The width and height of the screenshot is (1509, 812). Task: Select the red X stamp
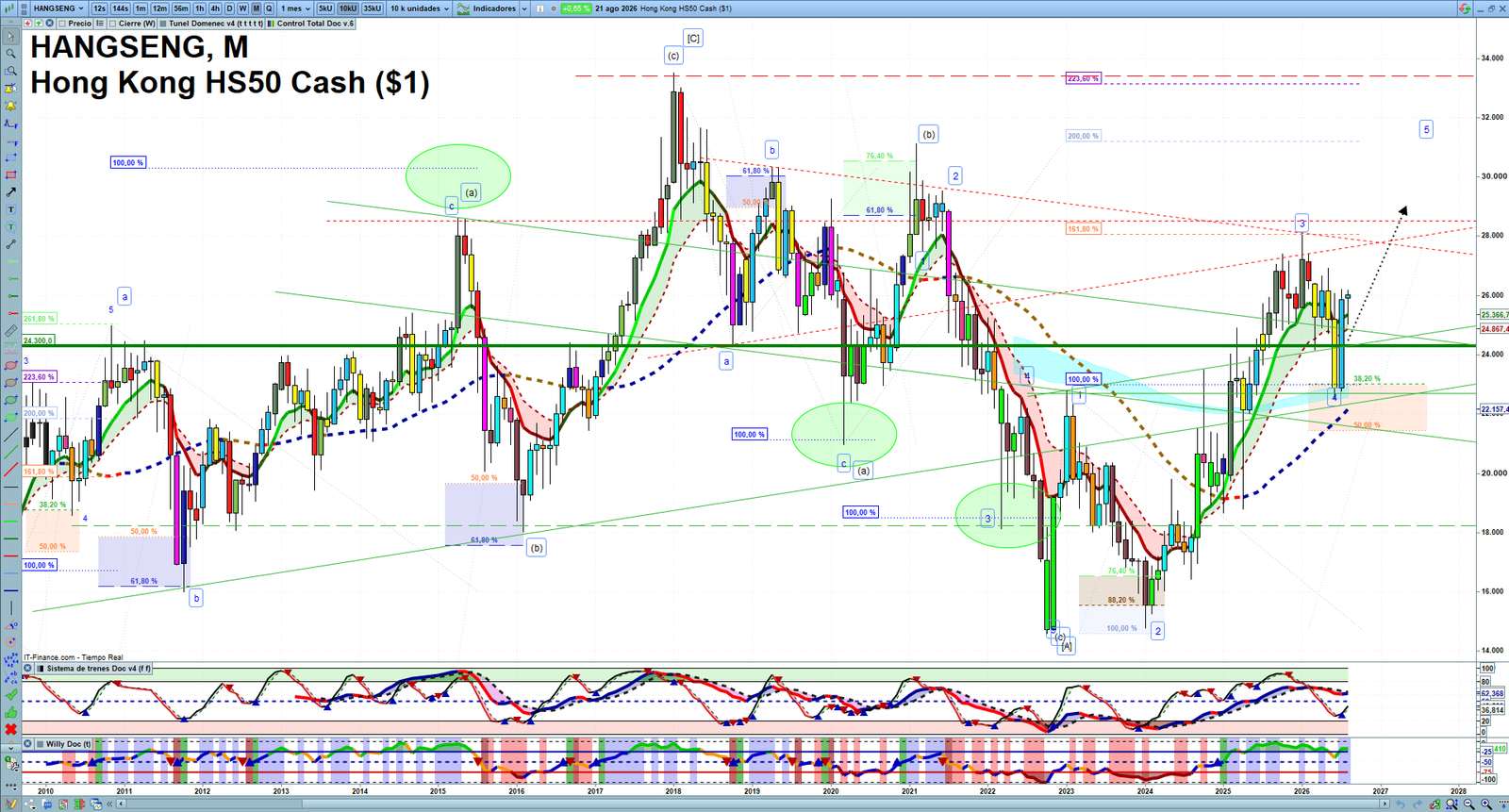pos(10,729)
